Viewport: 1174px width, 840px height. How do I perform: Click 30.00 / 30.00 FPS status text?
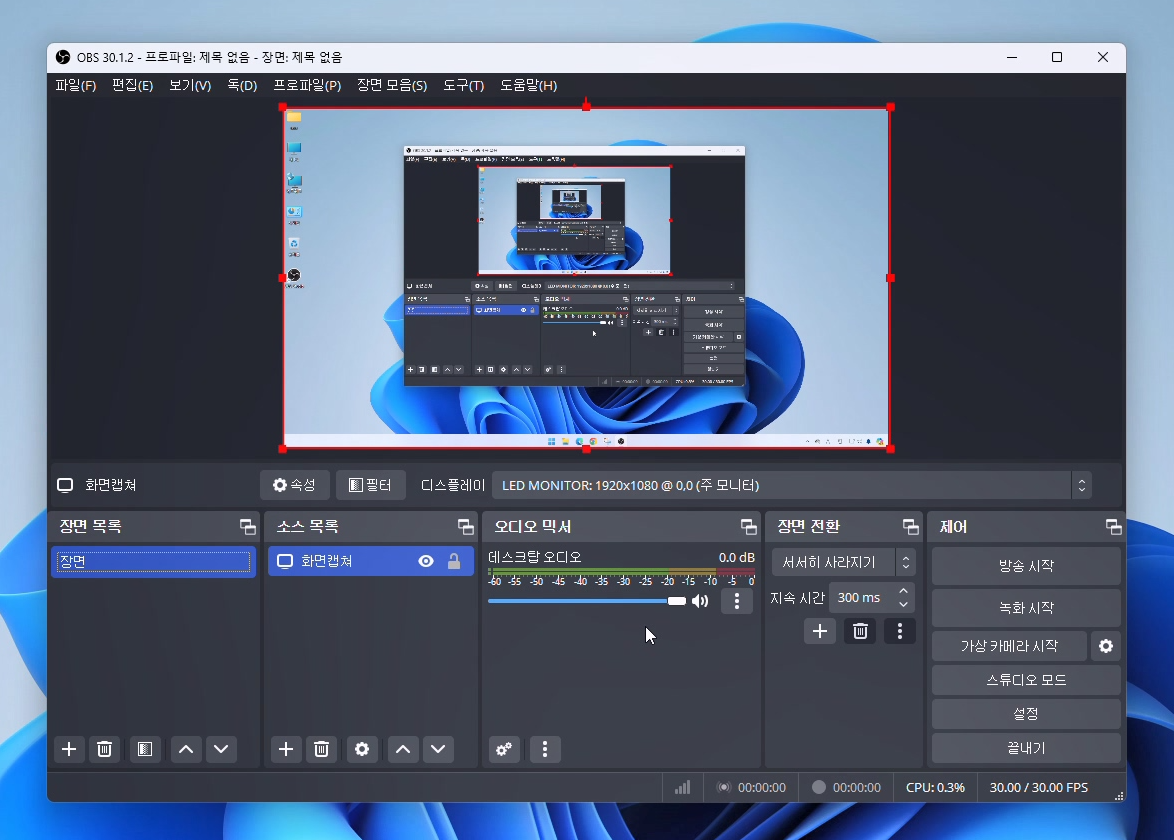click(1038, 788)
